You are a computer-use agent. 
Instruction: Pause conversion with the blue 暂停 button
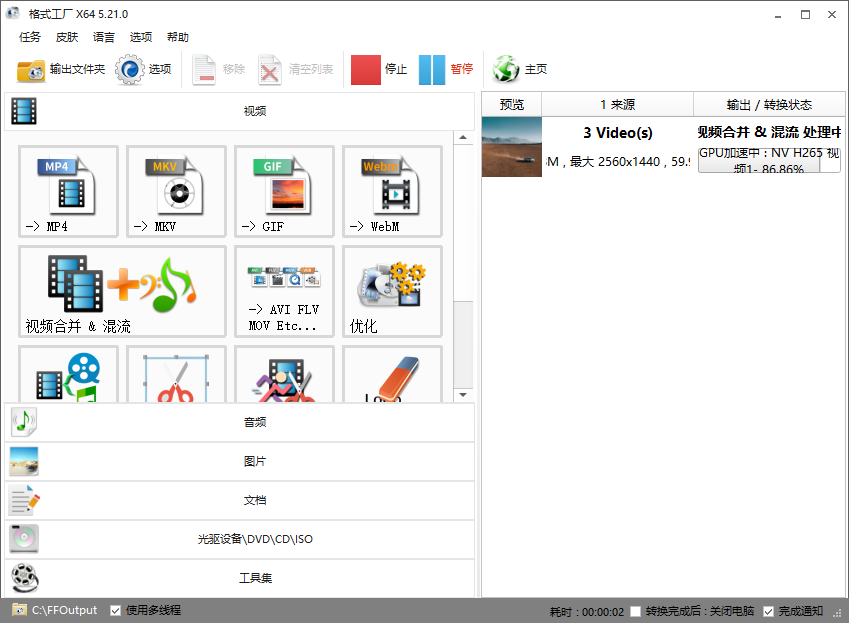pos(446,69)
